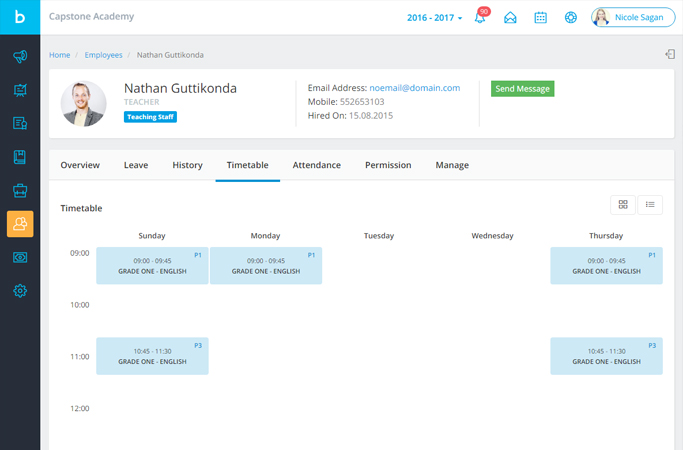Navigate to Employees in the breadcrumb
This screenshot has height=450, width=683.
point(104,55)
